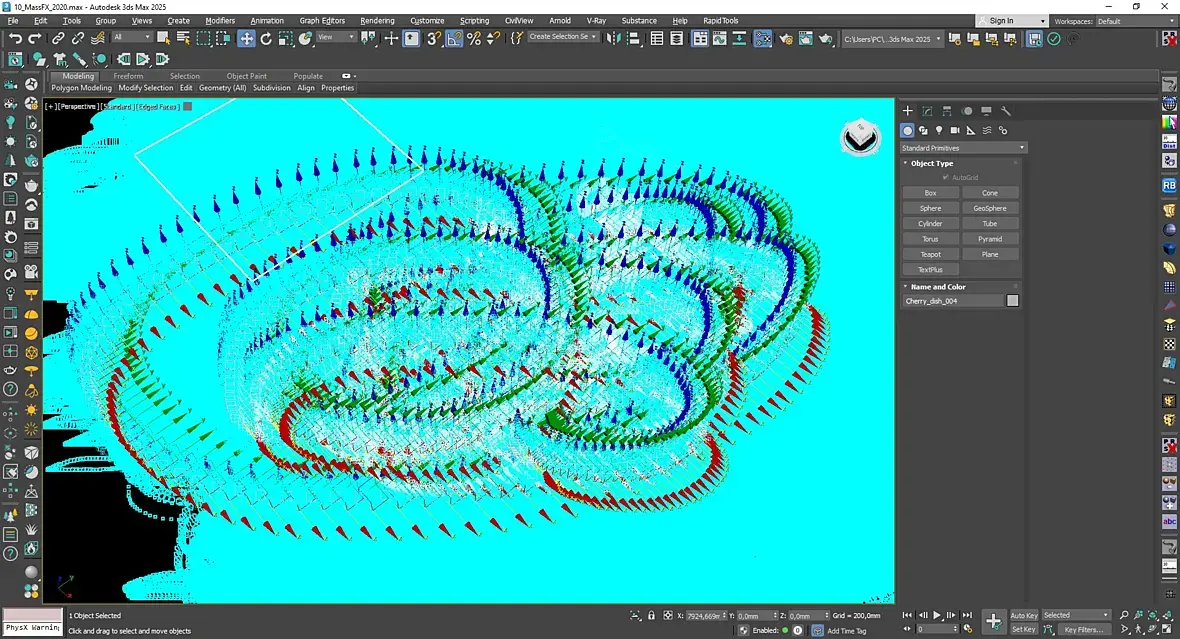
Task: Open Render Setup teapot icon
Action: click(x=786, y=38)
